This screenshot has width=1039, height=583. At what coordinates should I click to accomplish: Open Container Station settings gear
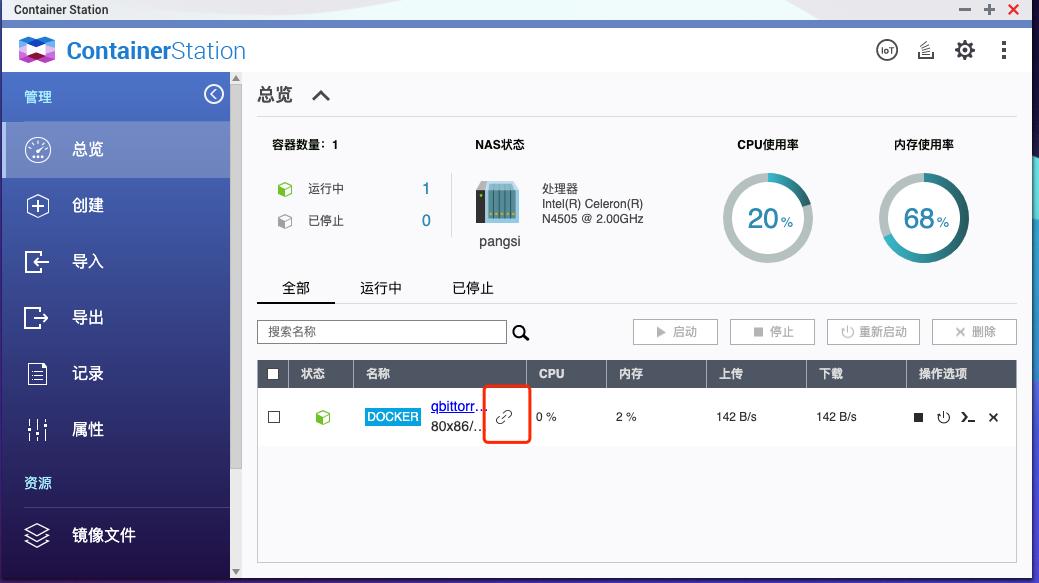coord(964,49)
